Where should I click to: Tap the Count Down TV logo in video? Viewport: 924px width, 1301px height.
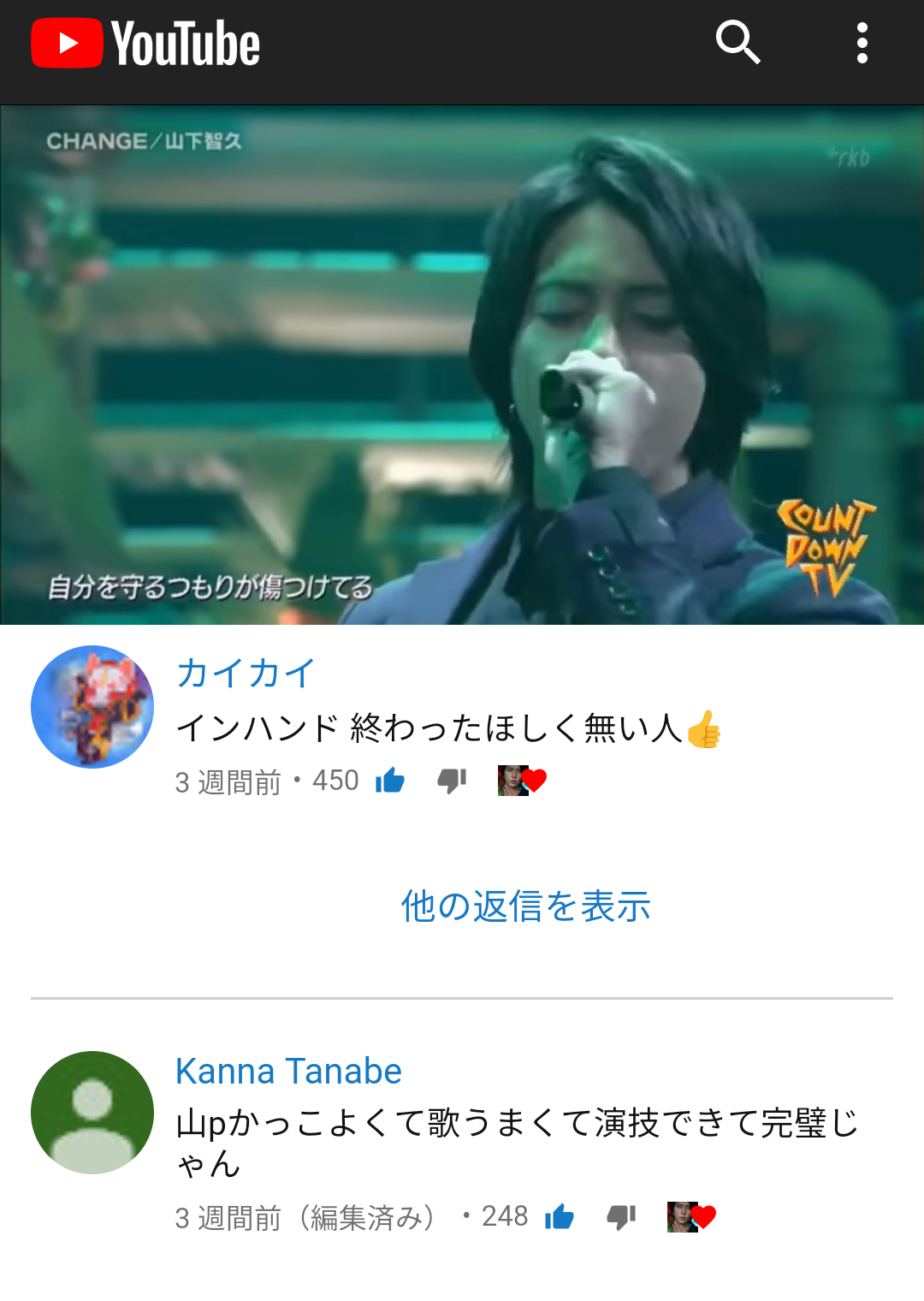coord(825,548)
